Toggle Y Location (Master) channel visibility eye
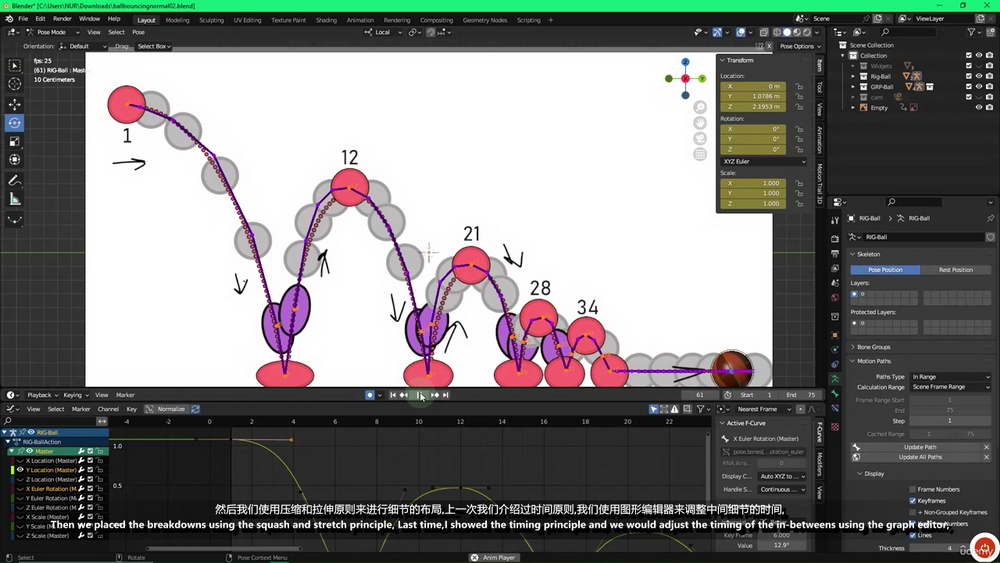This screenshot has height=563, width=1000. coord(20,470)
